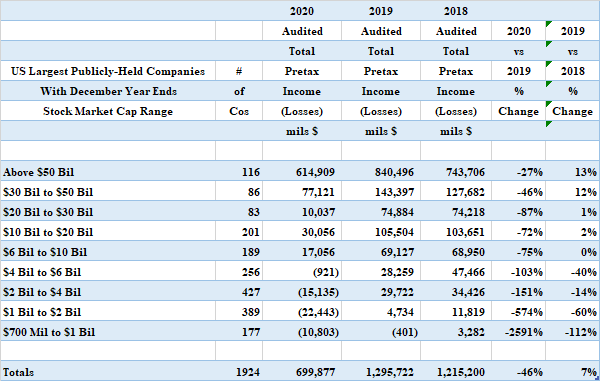Screen dimensions: 600x381
Task: Click the -60% change cell
Action: [x=584, y=312]
